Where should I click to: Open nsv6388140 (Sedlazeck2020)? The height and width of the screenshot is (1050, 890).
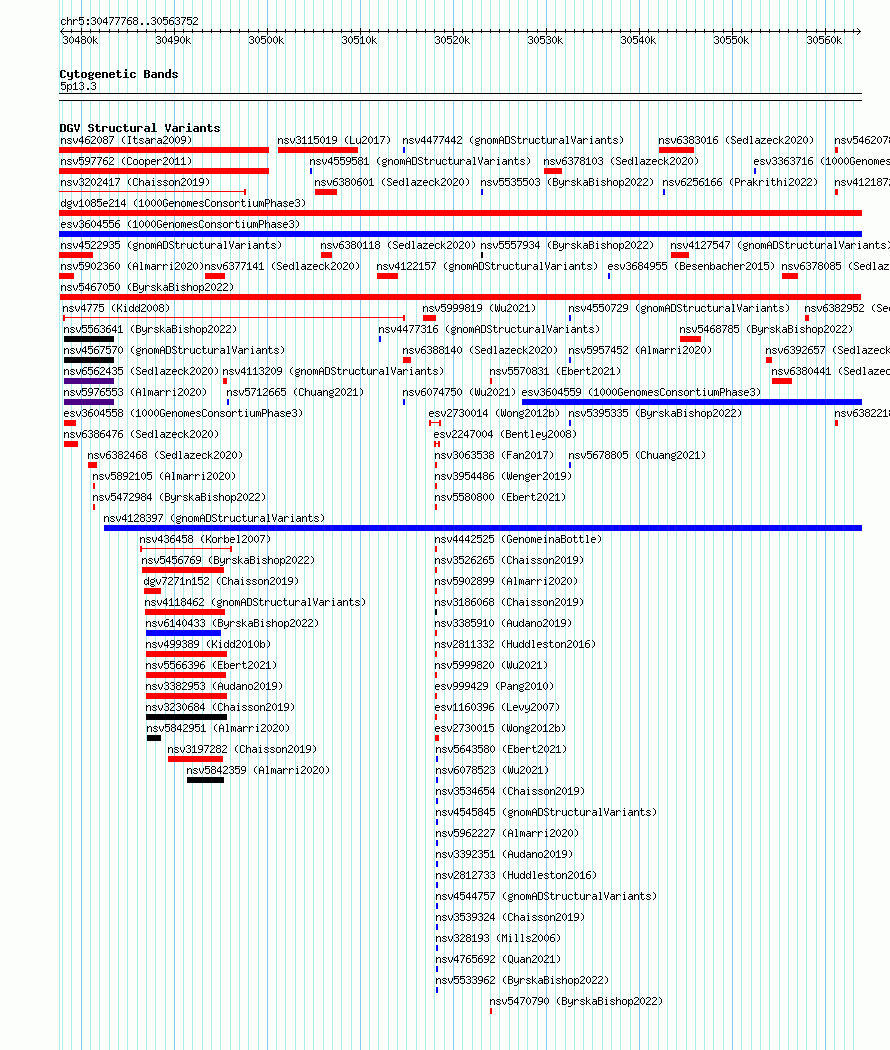[479, 350]
